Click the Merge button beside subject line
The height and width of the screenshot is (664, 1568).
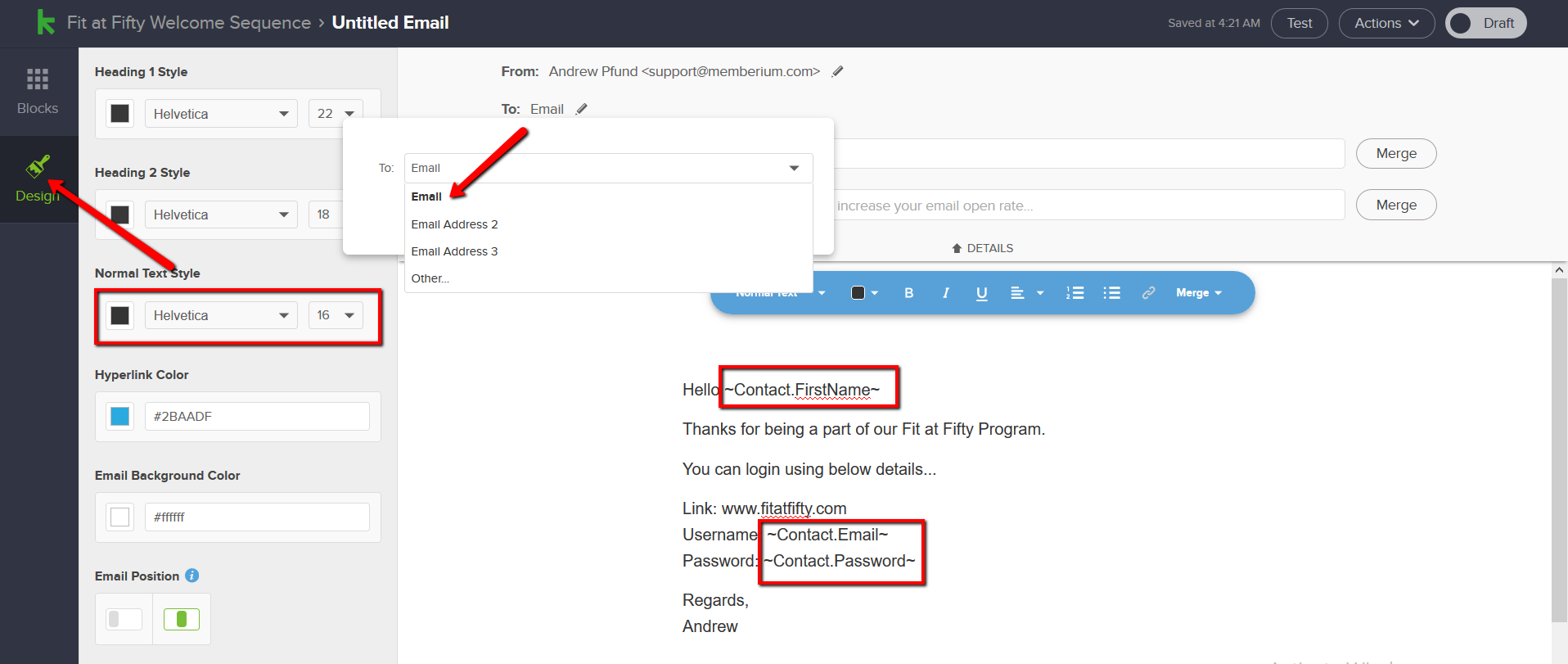(x=1396, y=153)
